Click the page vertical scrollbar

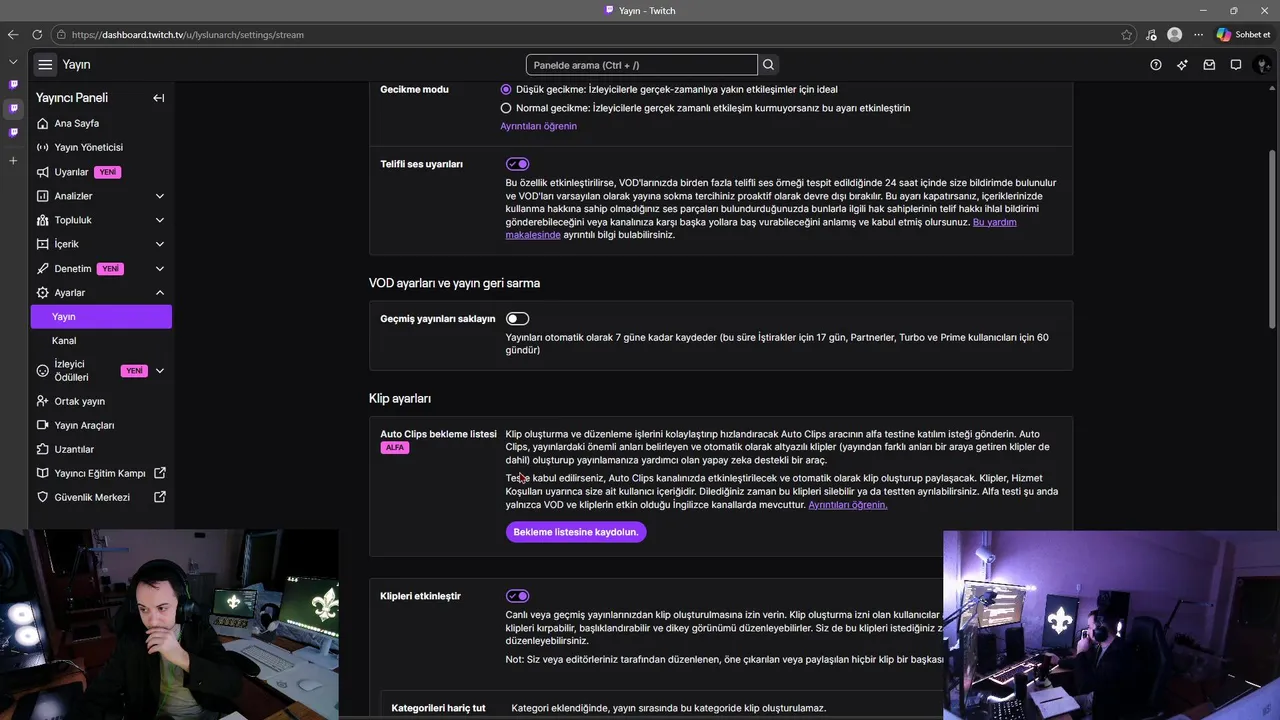(x=1273, y=238)
